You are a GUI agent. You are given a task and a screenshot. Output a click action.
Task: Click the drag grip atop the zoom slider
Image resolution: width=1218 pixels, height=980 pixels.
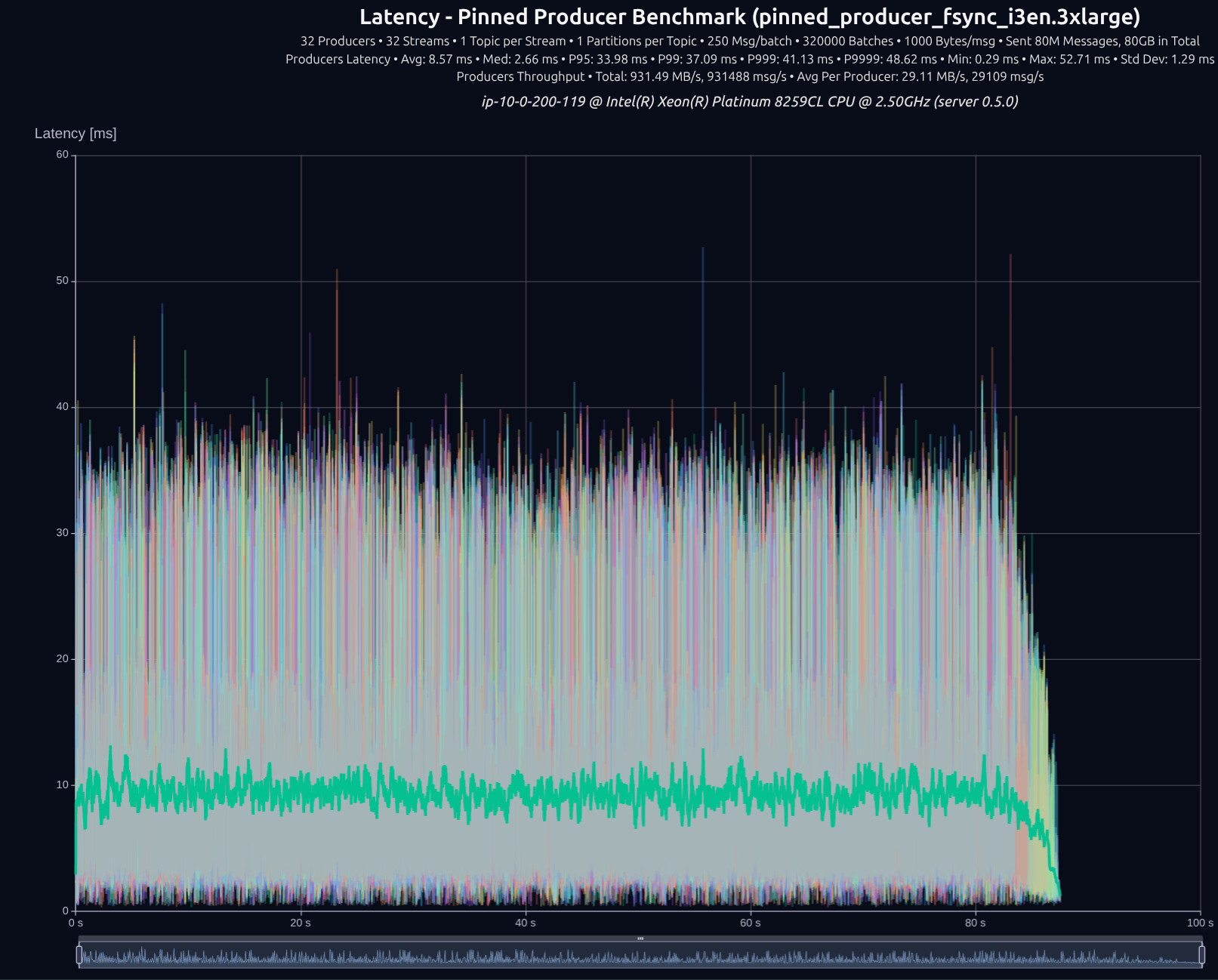point(640,938)
